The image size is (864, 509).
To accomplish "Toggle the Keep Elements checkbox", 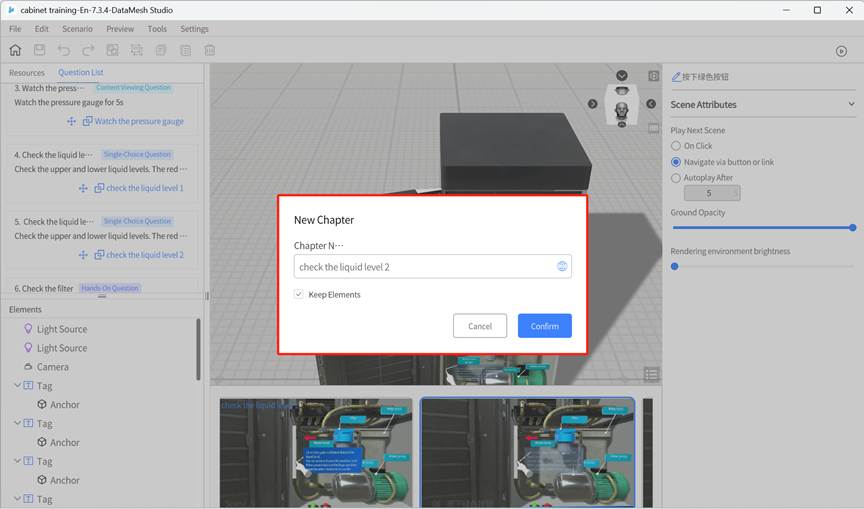I will coord(299,295).
